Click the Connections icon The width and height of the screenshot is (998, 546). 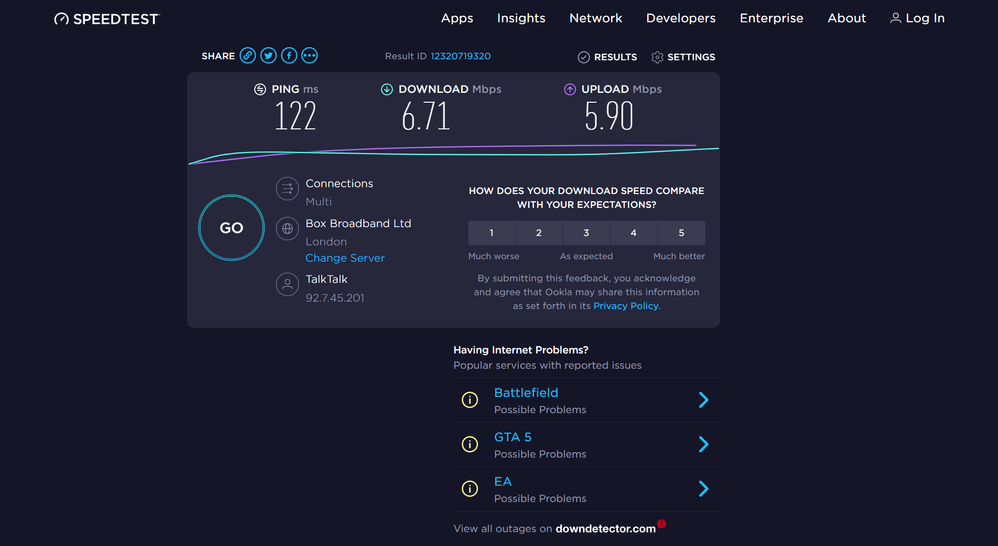tap(288, 189)
